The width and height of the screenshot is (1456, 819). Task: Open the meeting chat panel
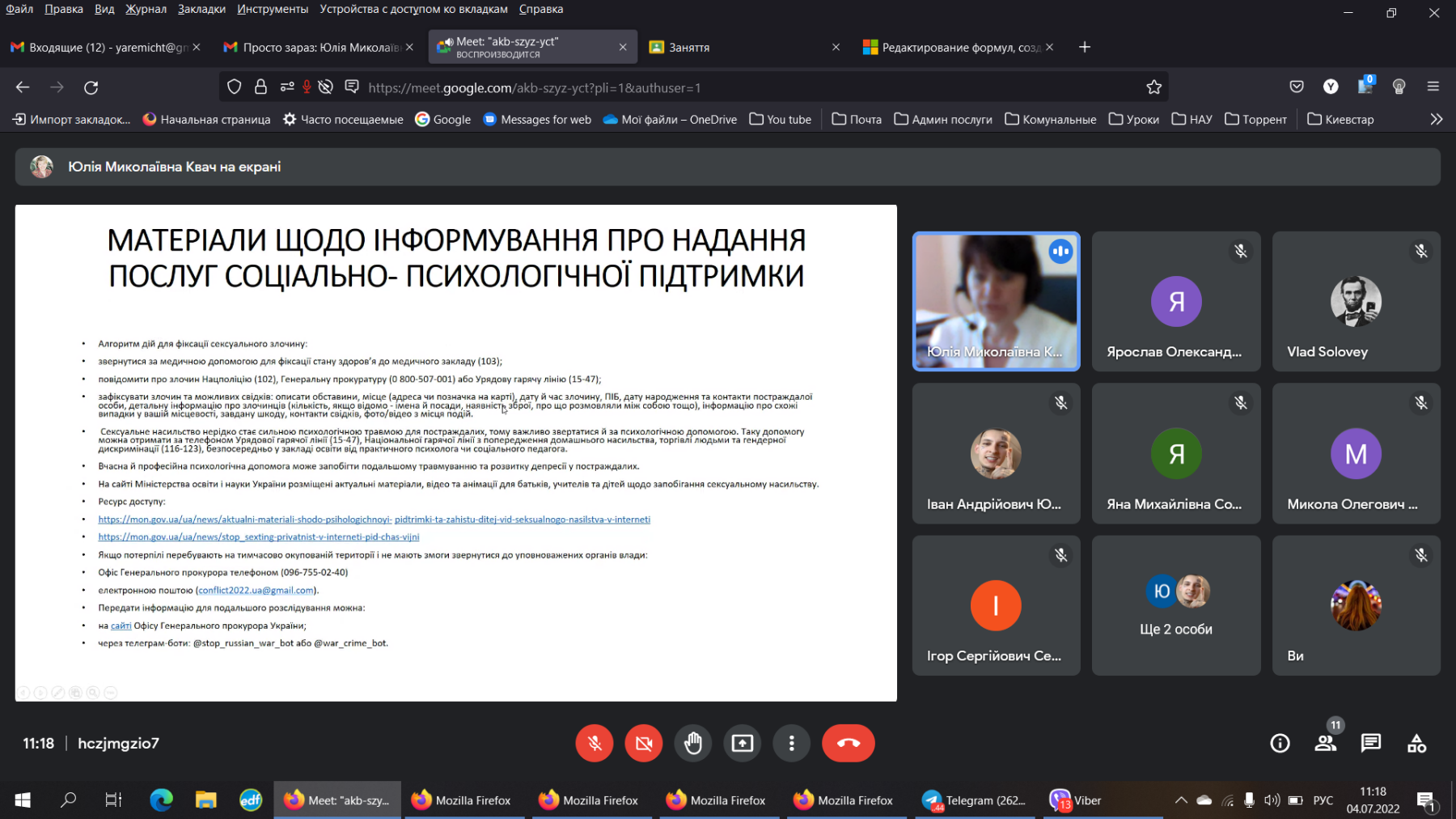[x=1370, y=743]
